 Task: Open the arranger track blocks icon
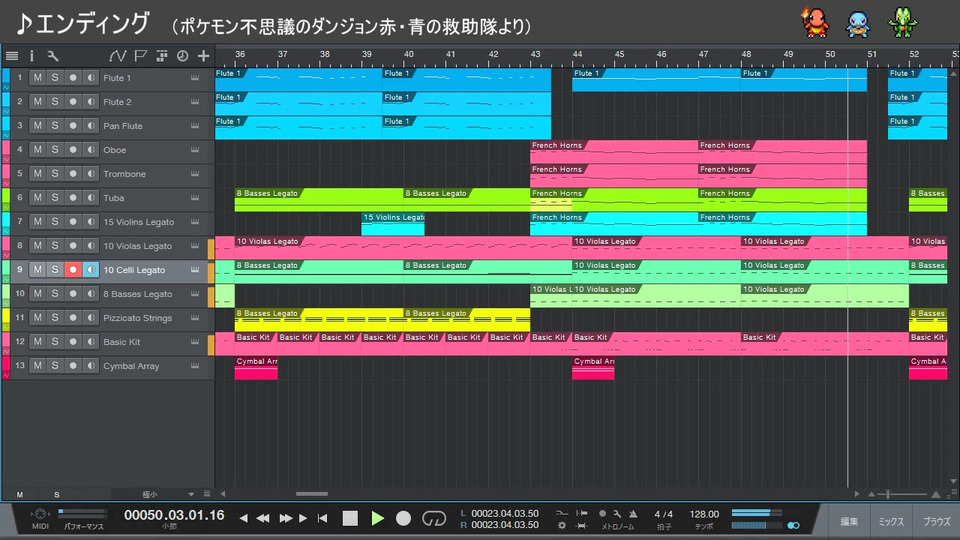pos(162,56)
